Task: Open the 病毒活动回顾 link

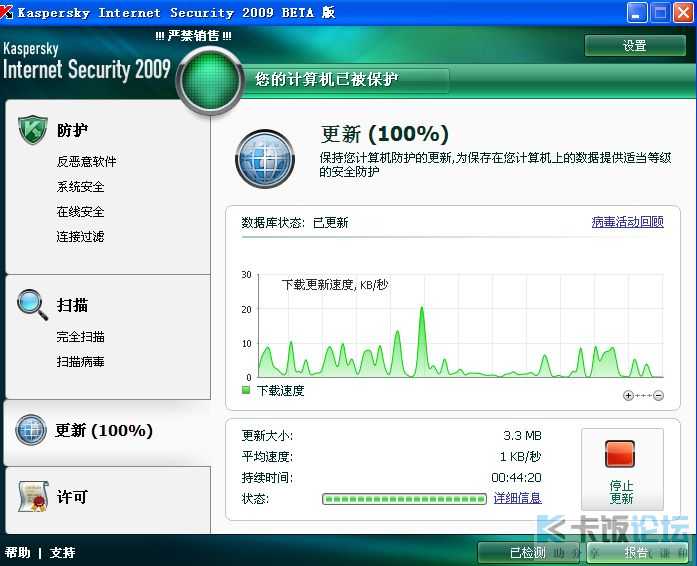Action: 628,221
